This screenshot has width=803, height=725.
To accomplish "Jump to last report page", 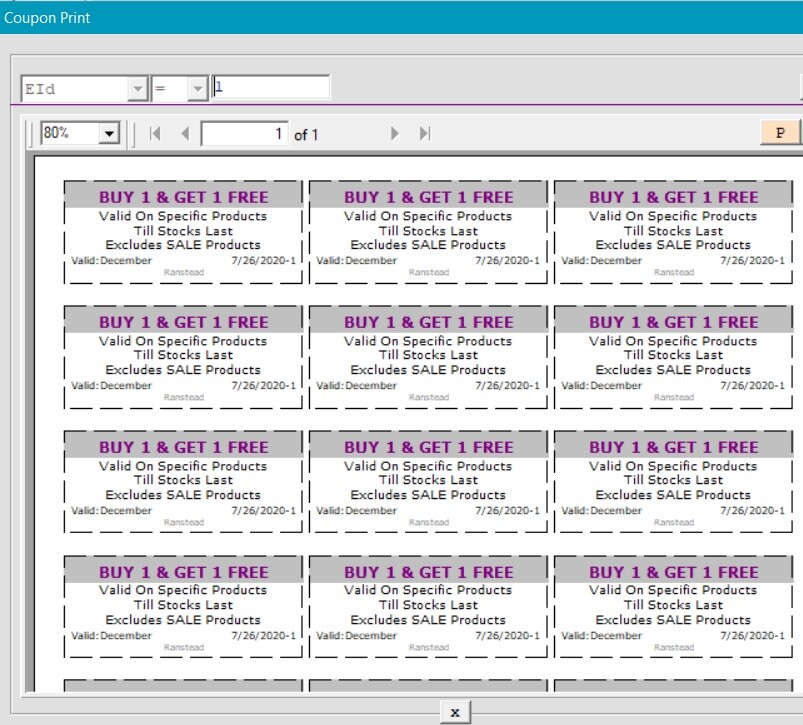I will tap(425, 134).
